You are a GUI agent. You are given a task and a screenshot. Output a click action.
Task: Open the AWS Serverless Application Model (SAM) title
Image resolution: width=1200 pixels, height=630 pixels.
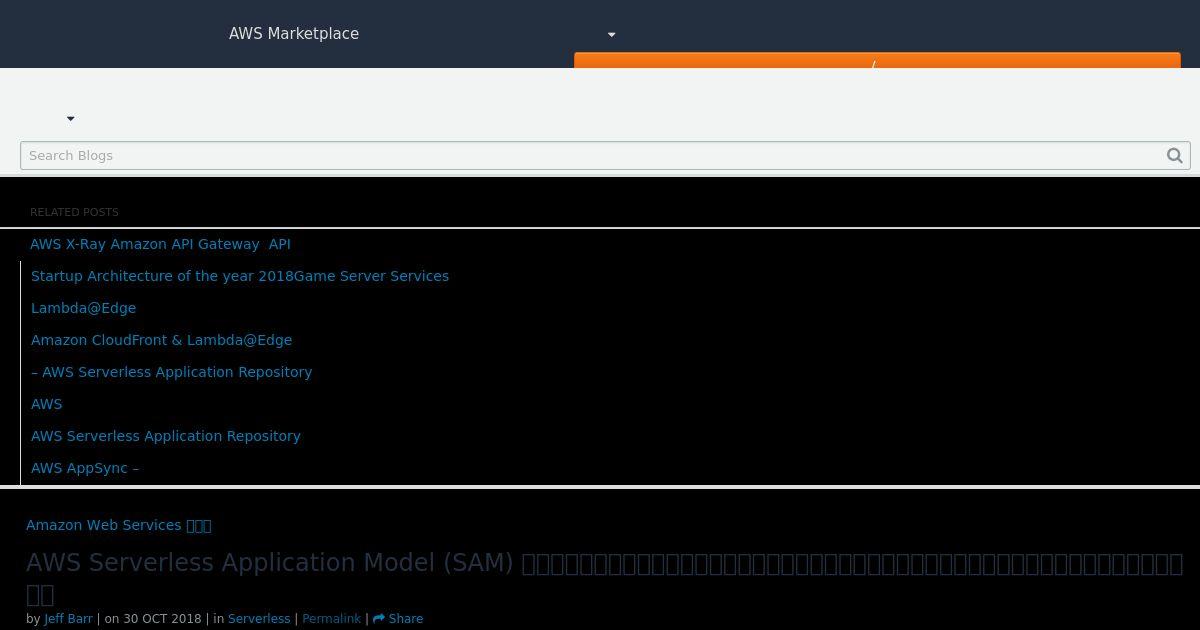pyautogui.click(x=604, y=577)
